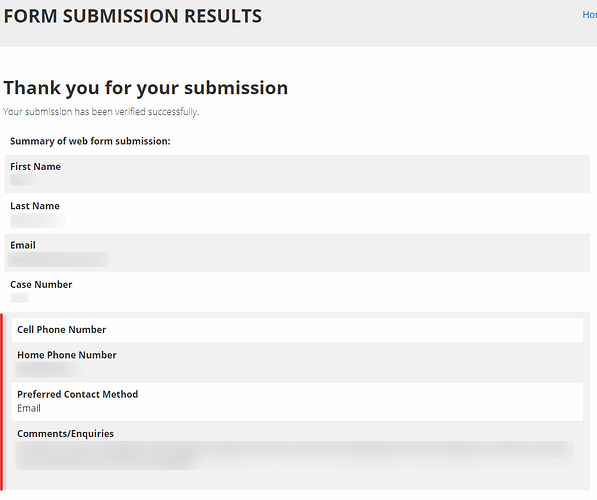597x500 pixels.
Task: Click the Home breadcrumb link
Action: pyautogui.click(x=590, y=15)
